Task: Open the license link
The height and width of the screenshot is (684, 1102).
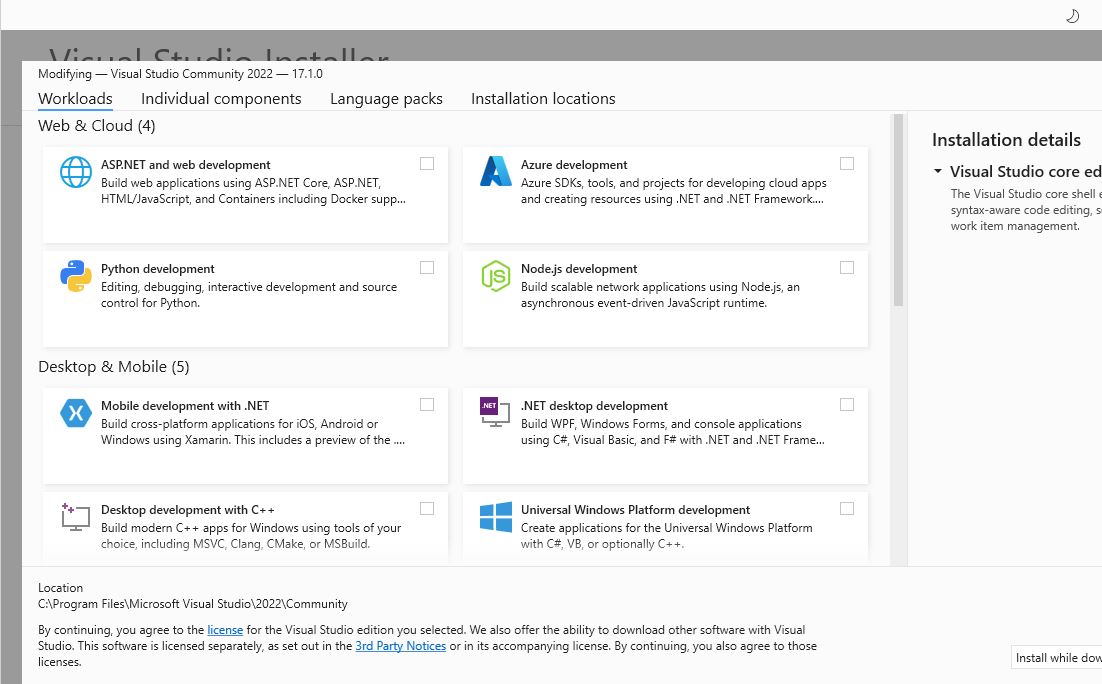Action: 225,630
